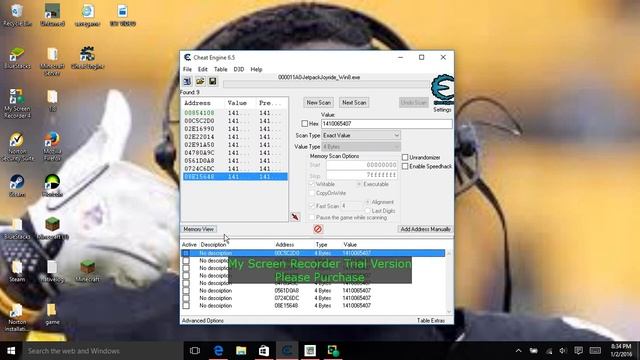Search the web and Windows box
640x360 pixels.
click(102, 351)
